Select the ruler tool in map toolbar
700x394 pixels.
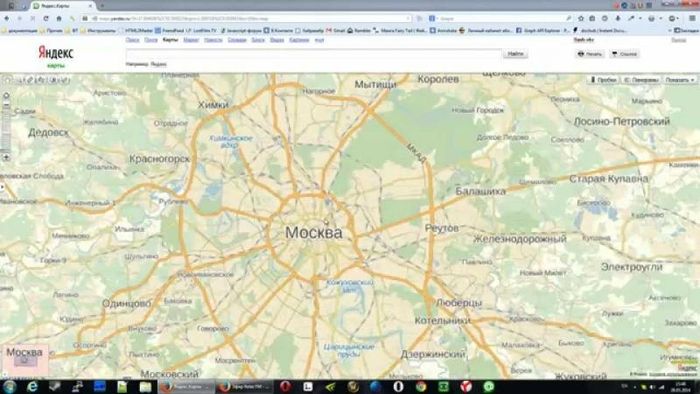click(30, 80)
